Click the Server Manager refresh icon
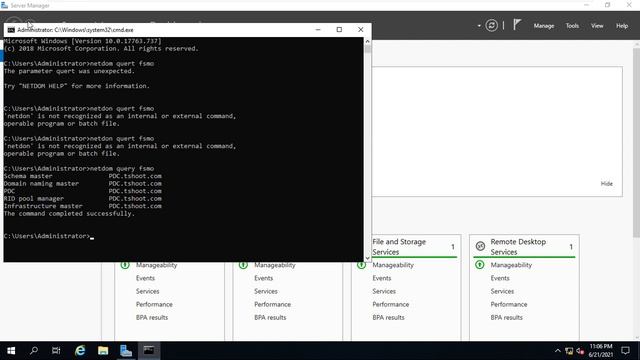 coord(491,25)
